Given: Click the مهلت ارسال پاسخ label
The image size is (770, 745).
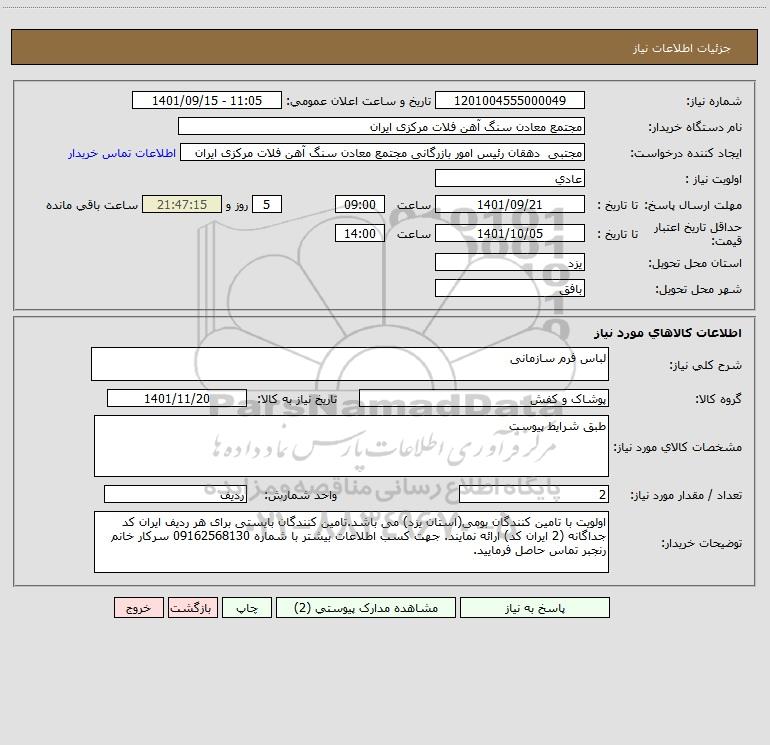Looking at the screenshot, I should coord(692,205).
